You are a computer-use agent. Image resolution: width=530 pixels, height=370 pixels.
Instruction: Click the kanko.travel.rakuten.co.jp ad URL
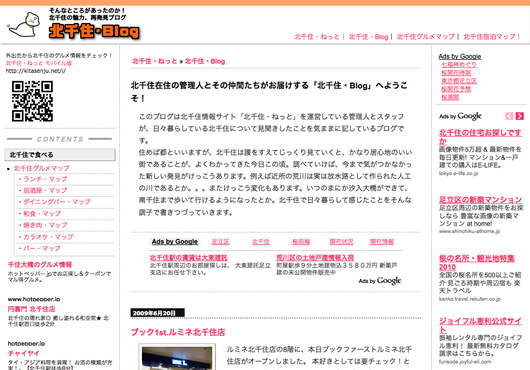(x=470, y=299)
